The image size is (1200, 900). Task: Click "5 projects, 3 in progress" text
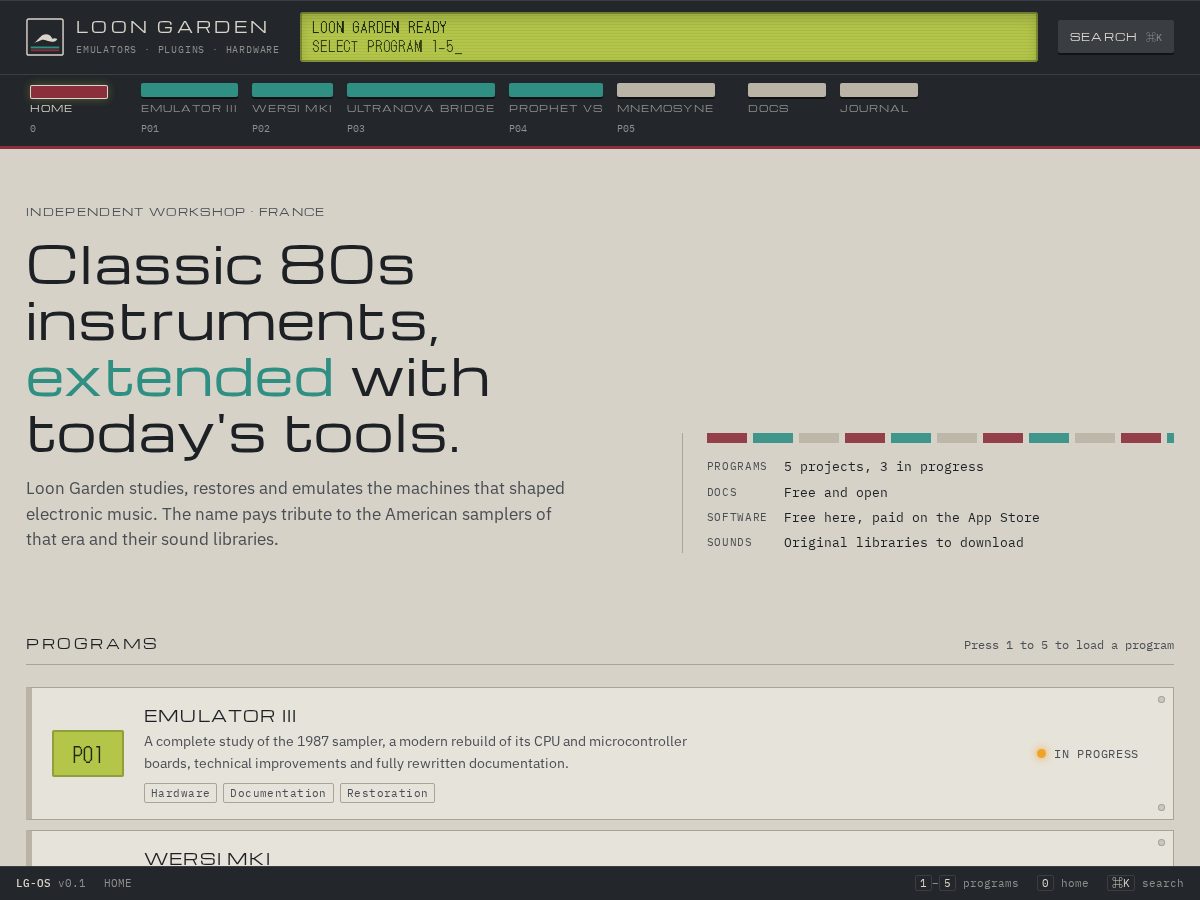[x=884, y=467]
